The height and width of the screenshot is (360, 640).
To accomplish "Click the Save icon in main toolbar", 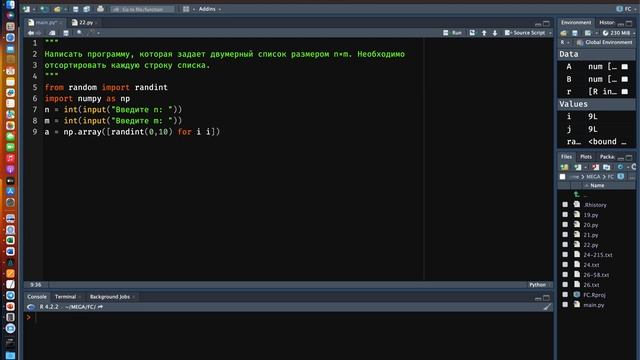I will (76, 9).
